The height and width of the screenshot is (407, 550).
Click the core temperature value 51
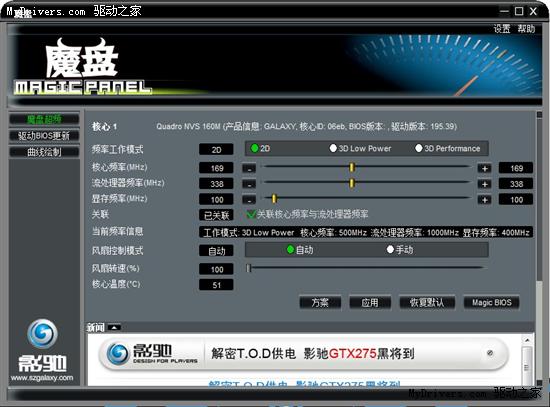pos(216,285)
